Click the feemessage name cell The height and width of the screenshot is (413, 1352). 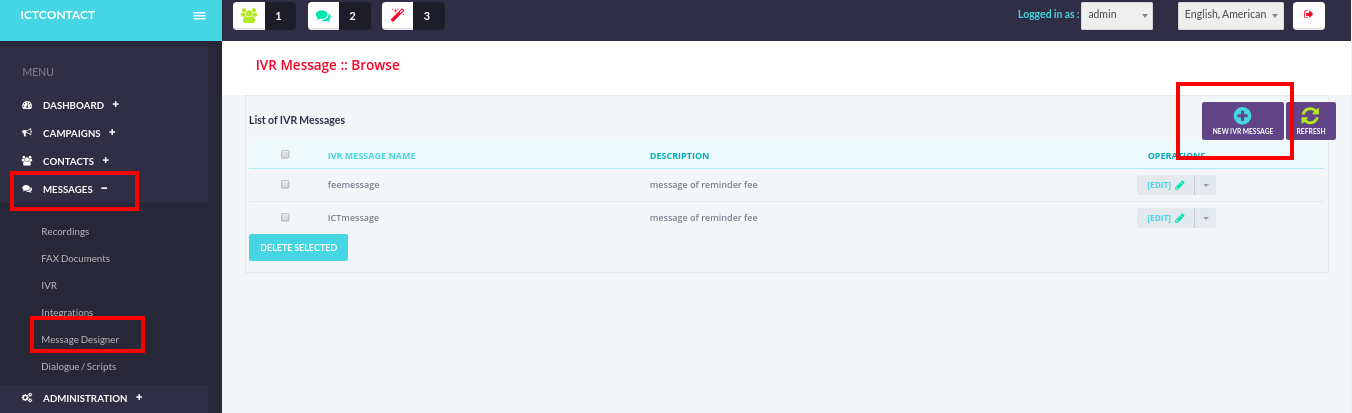click(354, 185)
